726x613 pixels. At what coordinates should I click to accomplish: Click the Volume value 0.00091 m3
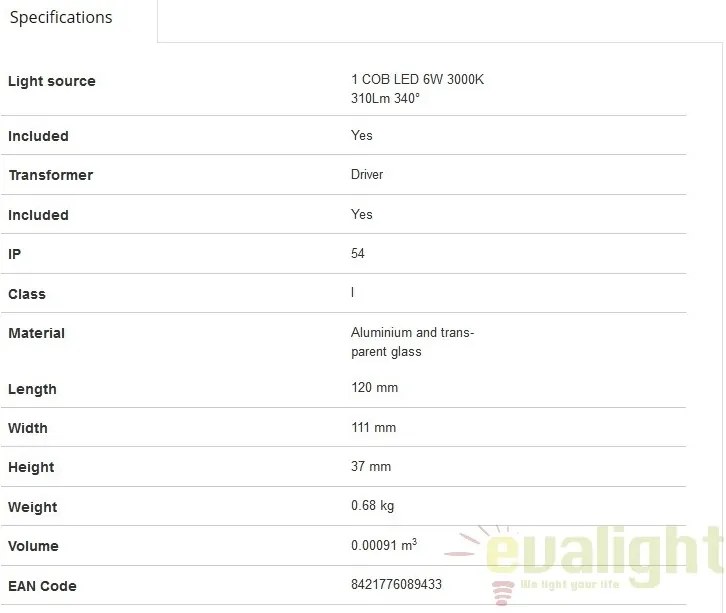384,545
